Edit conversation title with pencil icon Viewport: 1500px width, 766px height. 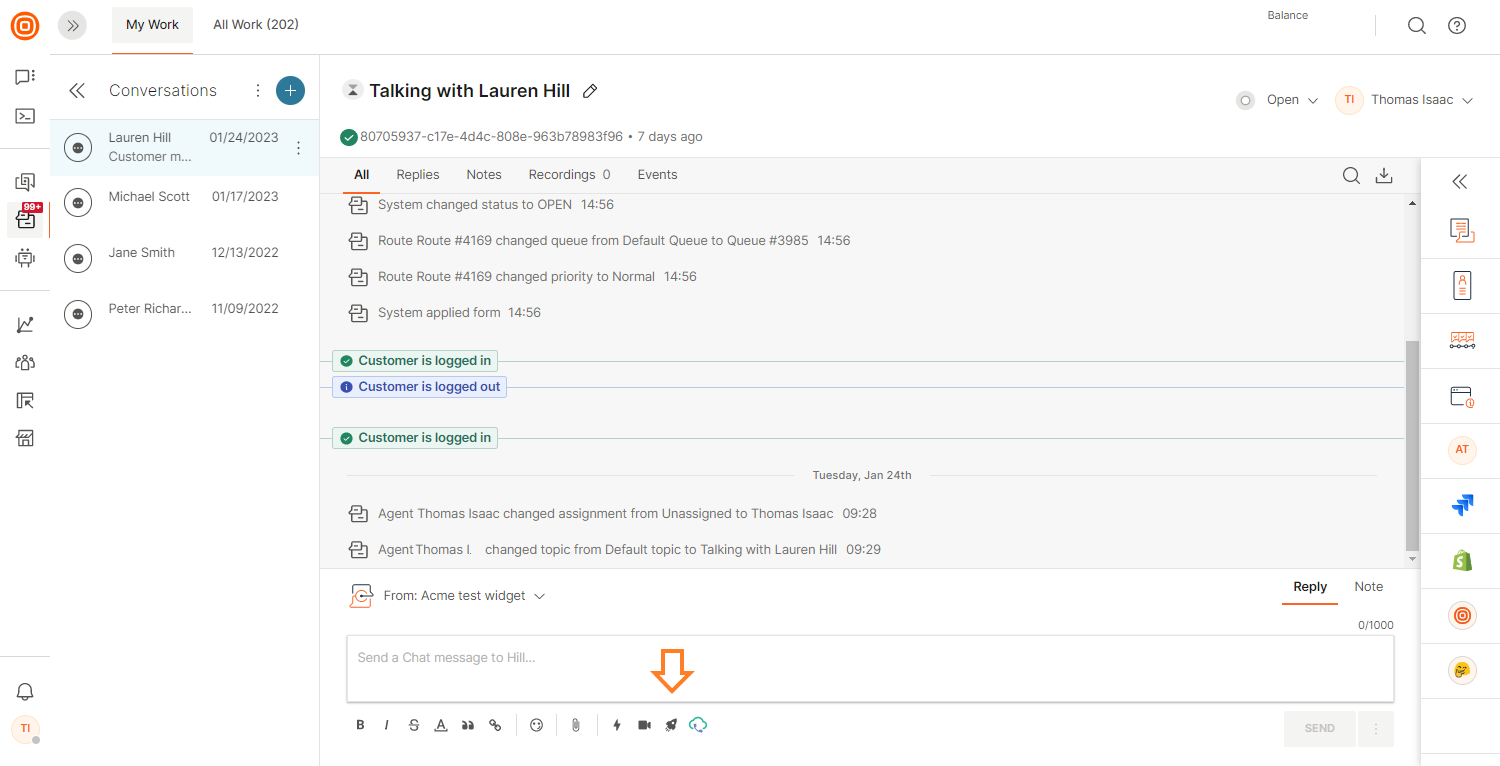click(x=590, y=91)
